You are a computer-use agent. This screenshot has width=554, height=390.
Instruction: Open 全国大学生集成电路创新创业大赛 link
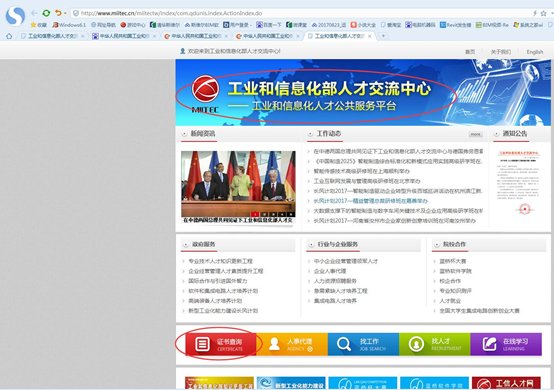point(479,311)
